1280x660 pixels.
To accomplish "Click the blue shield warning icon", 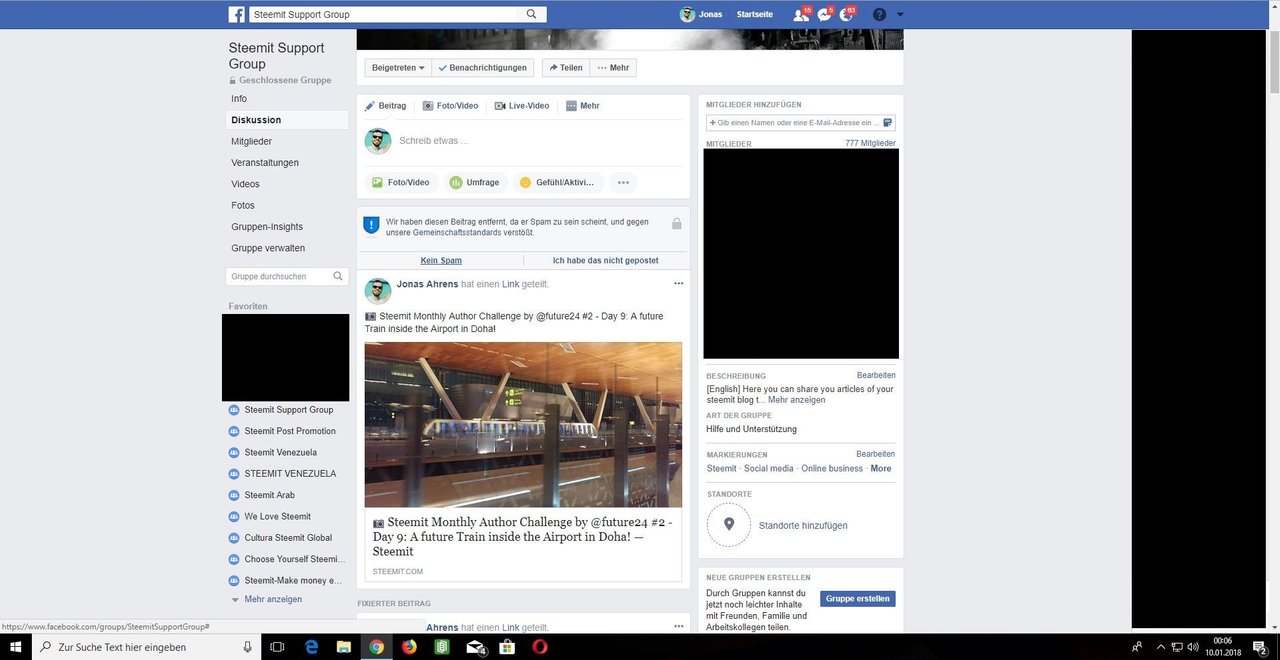I will tap(371, 226).
